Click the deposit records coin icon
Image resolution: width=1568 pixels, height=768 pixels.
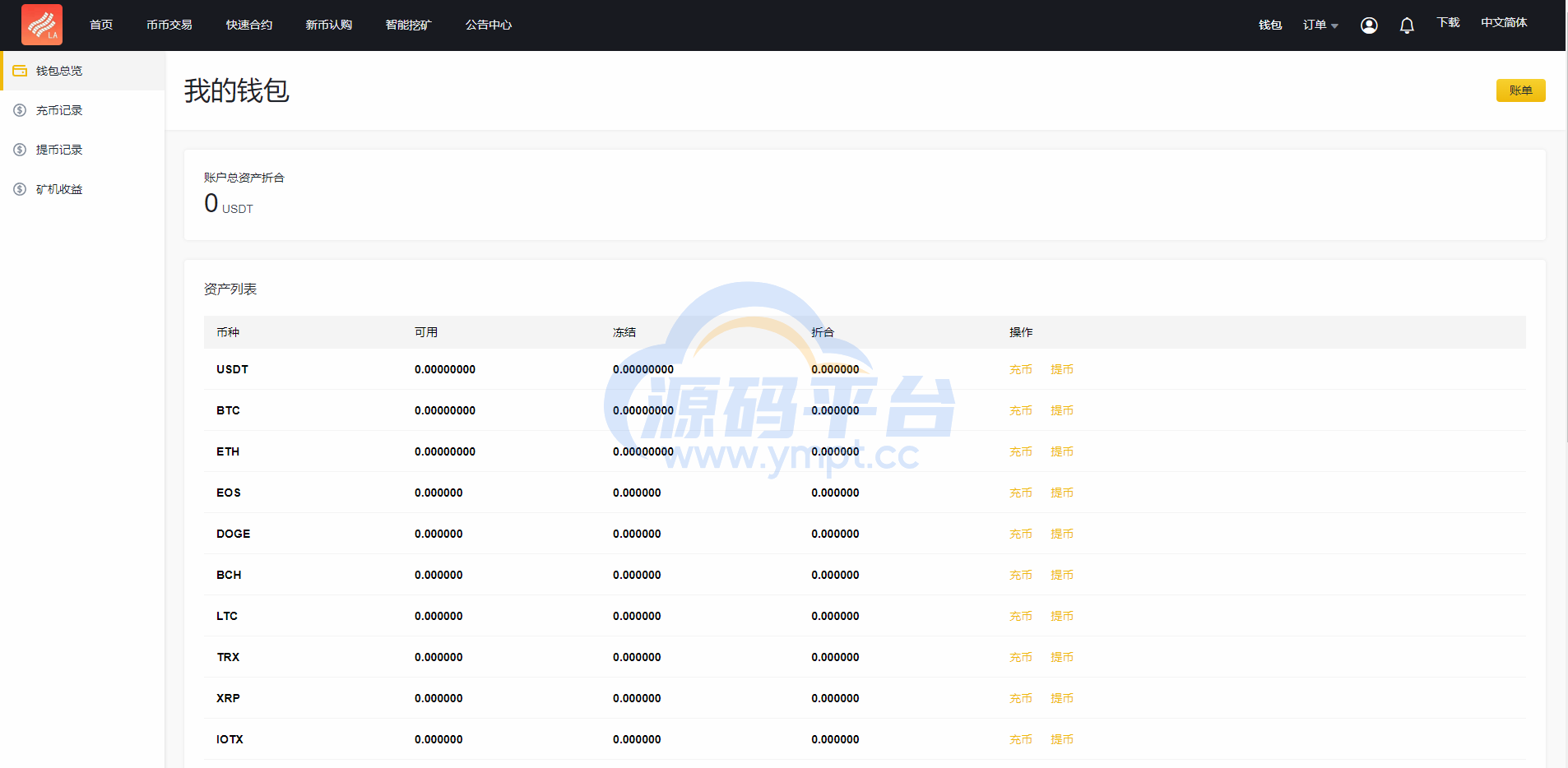click(20, 110)
